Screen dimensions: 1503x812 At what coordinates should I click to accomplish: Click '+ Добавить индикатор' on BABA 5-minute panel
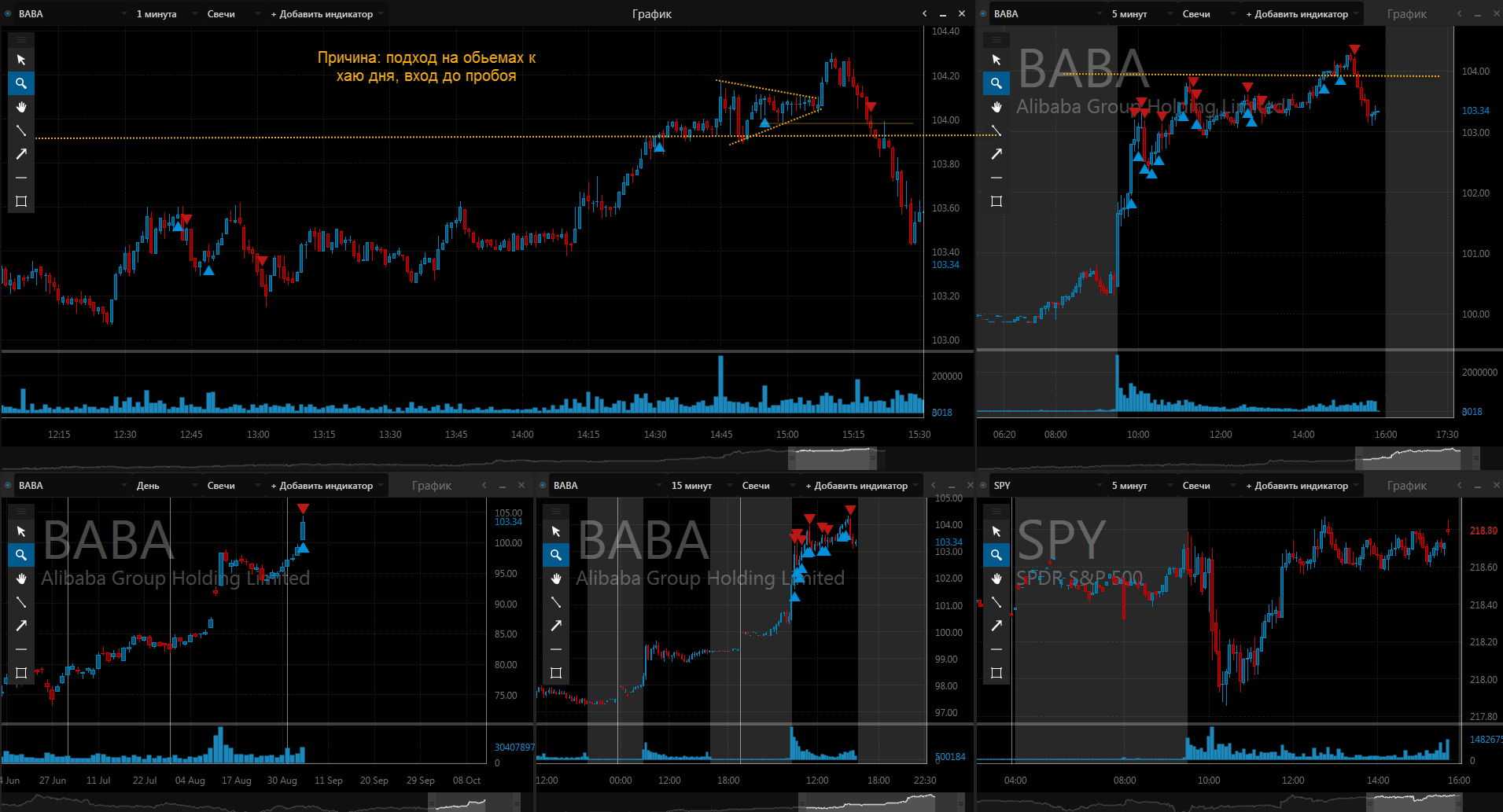pyautogui.click(x=1301, y=14)
